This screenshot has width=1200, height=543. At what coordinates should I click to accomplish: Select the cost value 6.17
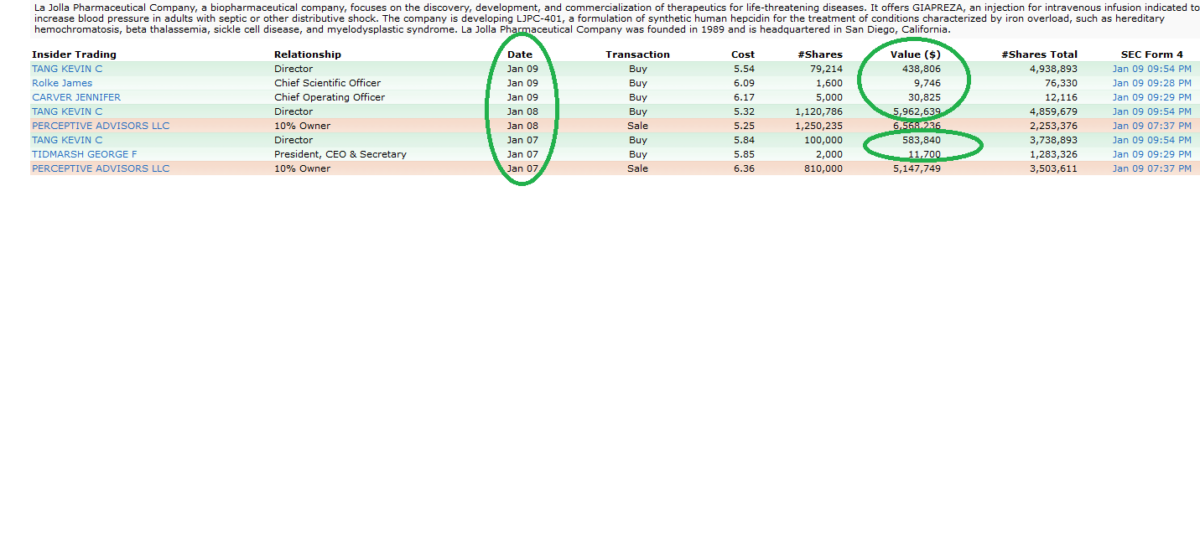743,97
